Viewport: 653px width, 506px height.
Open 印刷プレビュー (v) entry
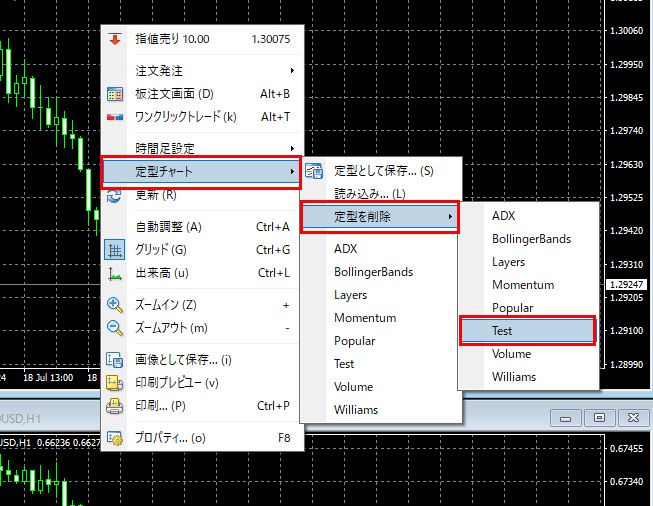[x=202, y=383]
